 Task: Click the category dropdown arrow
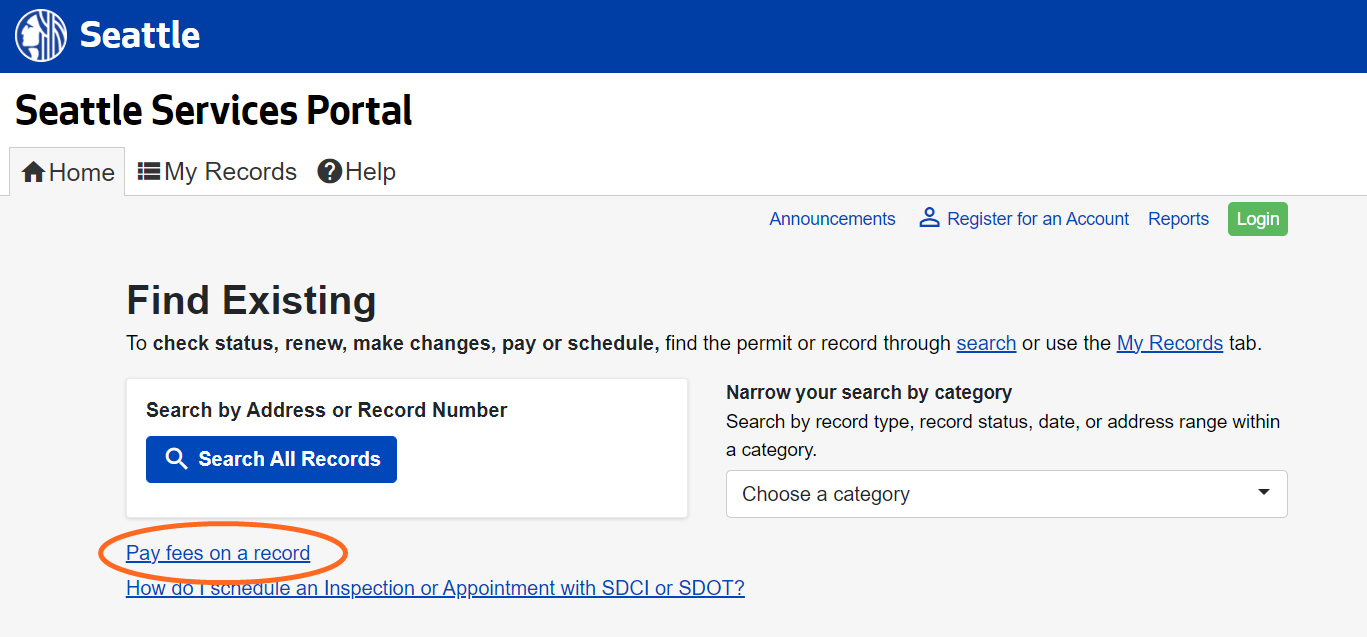[x=1263, y=493]
